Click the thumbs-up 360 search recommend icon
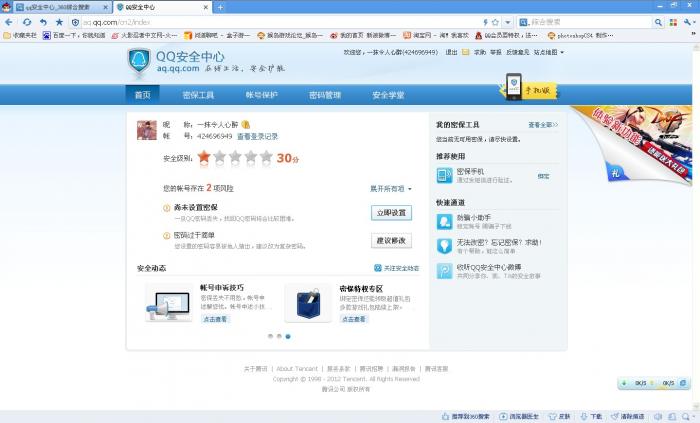The image size is (700, 423). (x=445, y=416)
